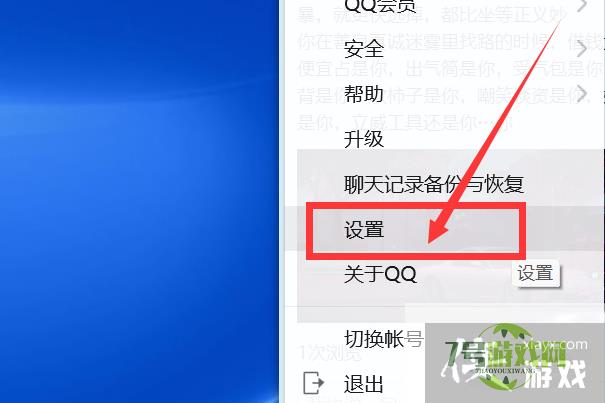The image size is (605, 403).
Task: Choose 切换帐号 to switch accounts
Action: 384,339
